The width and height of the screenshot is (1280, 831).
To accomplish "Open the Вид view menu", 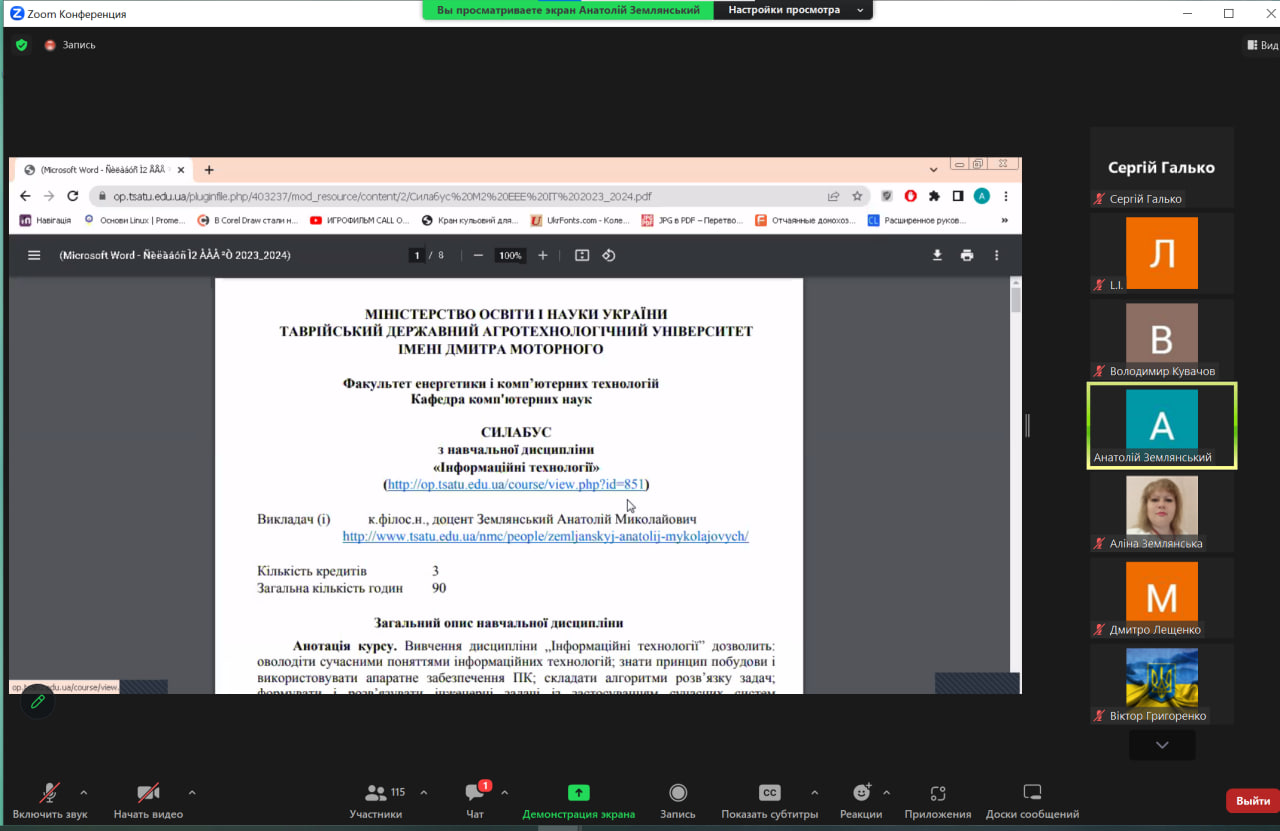I will pyautogui.click(x=1262, y=45).
